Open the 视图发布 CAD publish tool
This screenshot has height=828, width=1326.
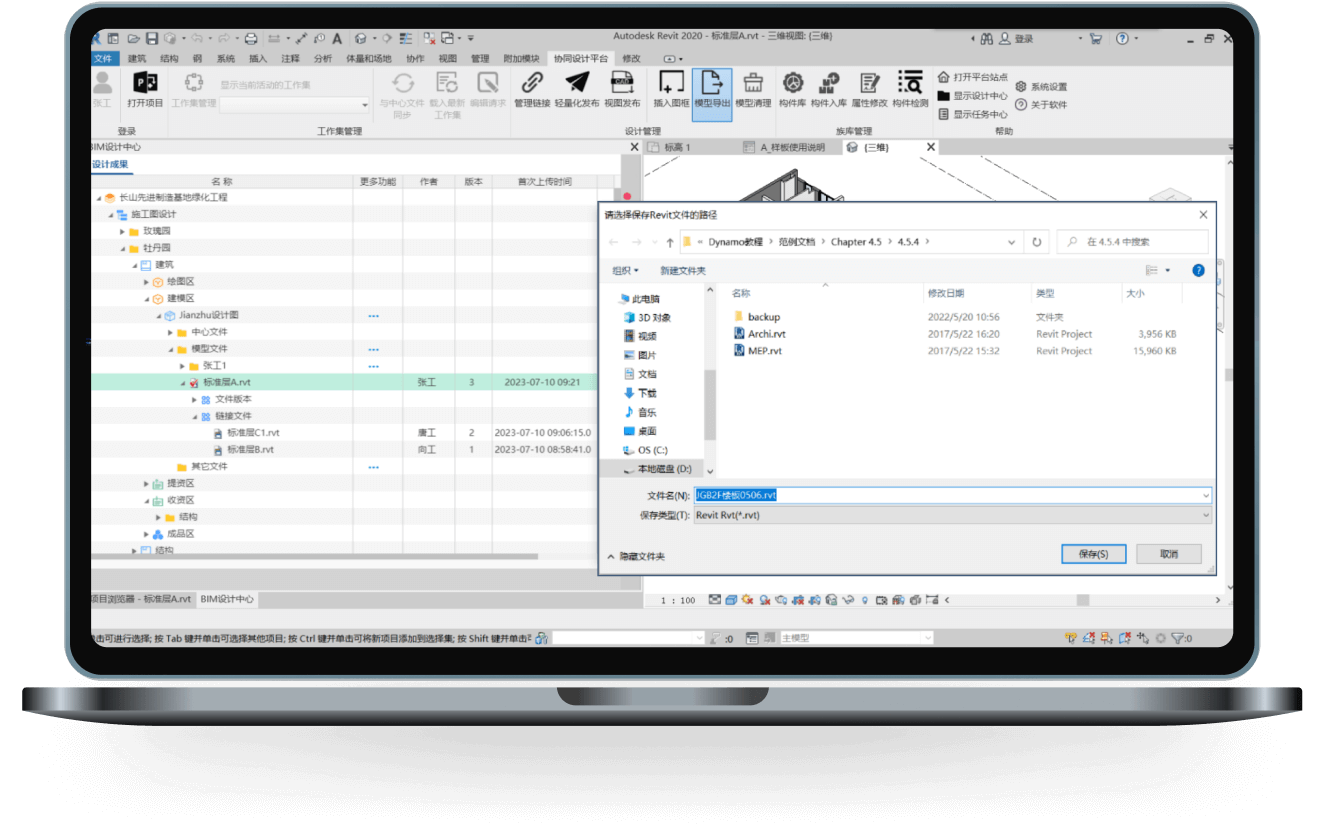[x=622, y=90]
